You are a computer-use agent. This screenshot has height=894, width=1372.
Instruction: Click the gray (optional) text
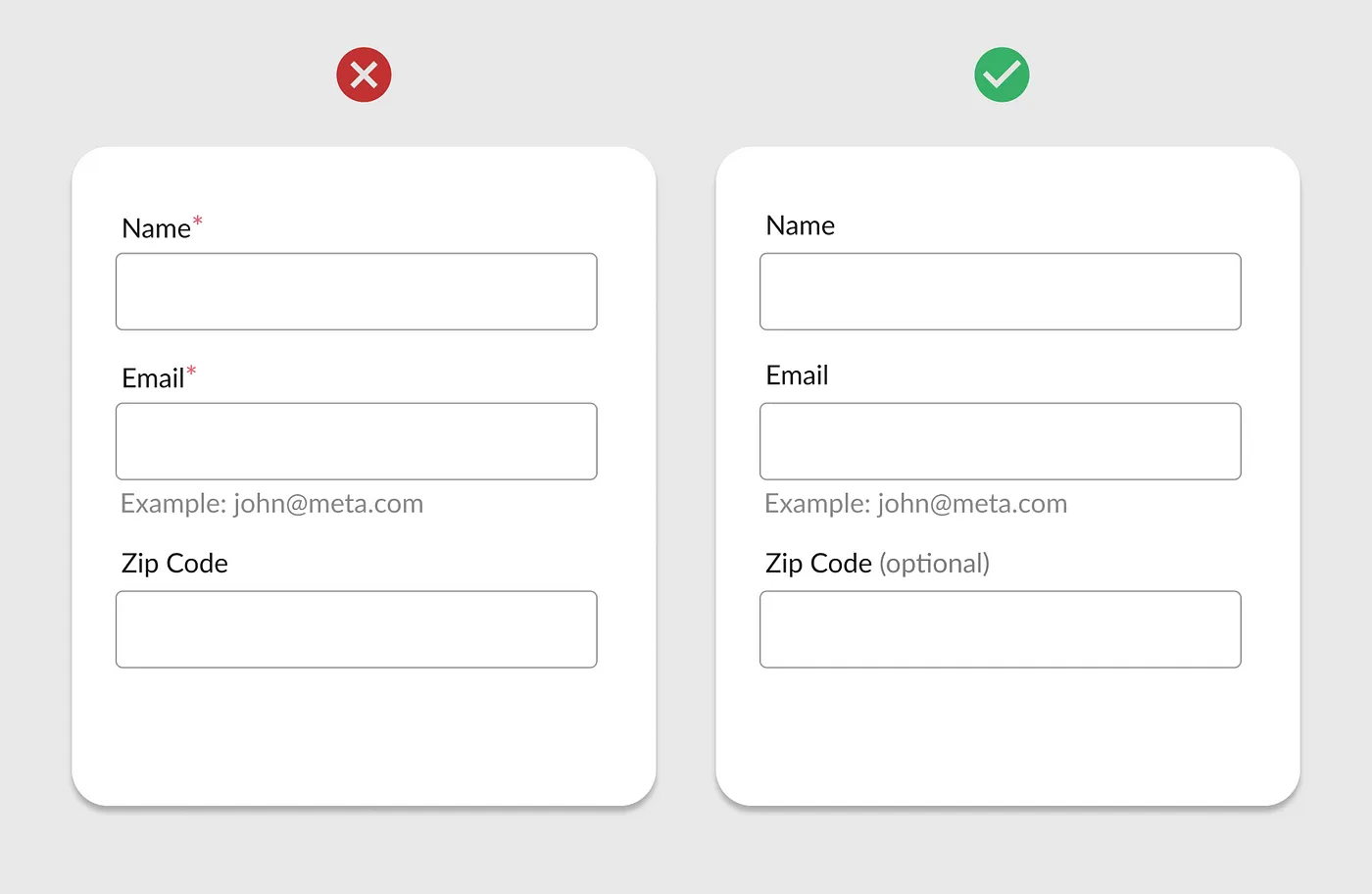[x=934, y=564]
